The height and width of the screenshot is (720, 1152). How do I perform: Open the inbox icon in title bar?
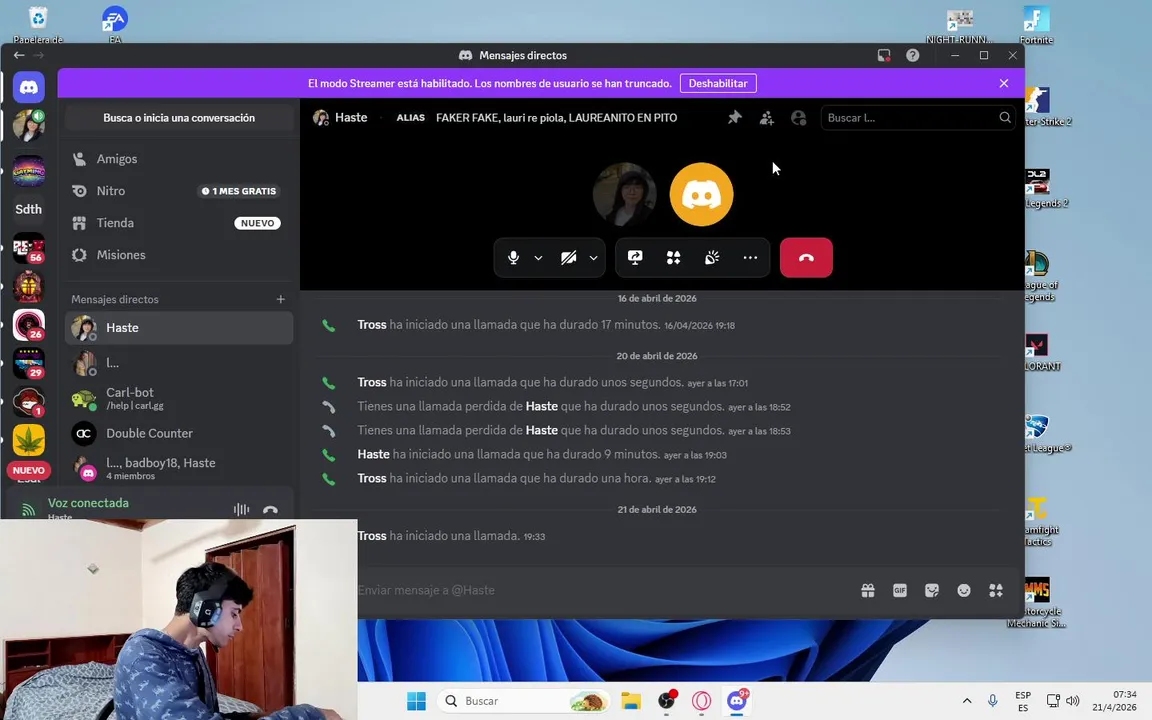884,55
